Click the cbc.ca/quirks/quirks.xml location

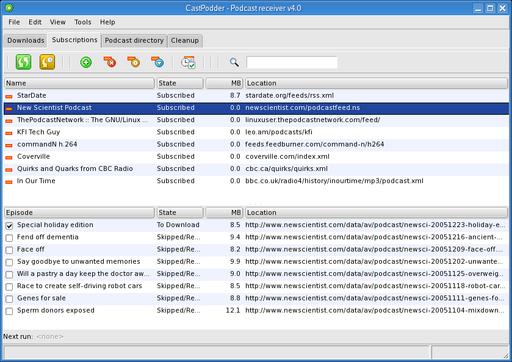click(x=286, y=169)
